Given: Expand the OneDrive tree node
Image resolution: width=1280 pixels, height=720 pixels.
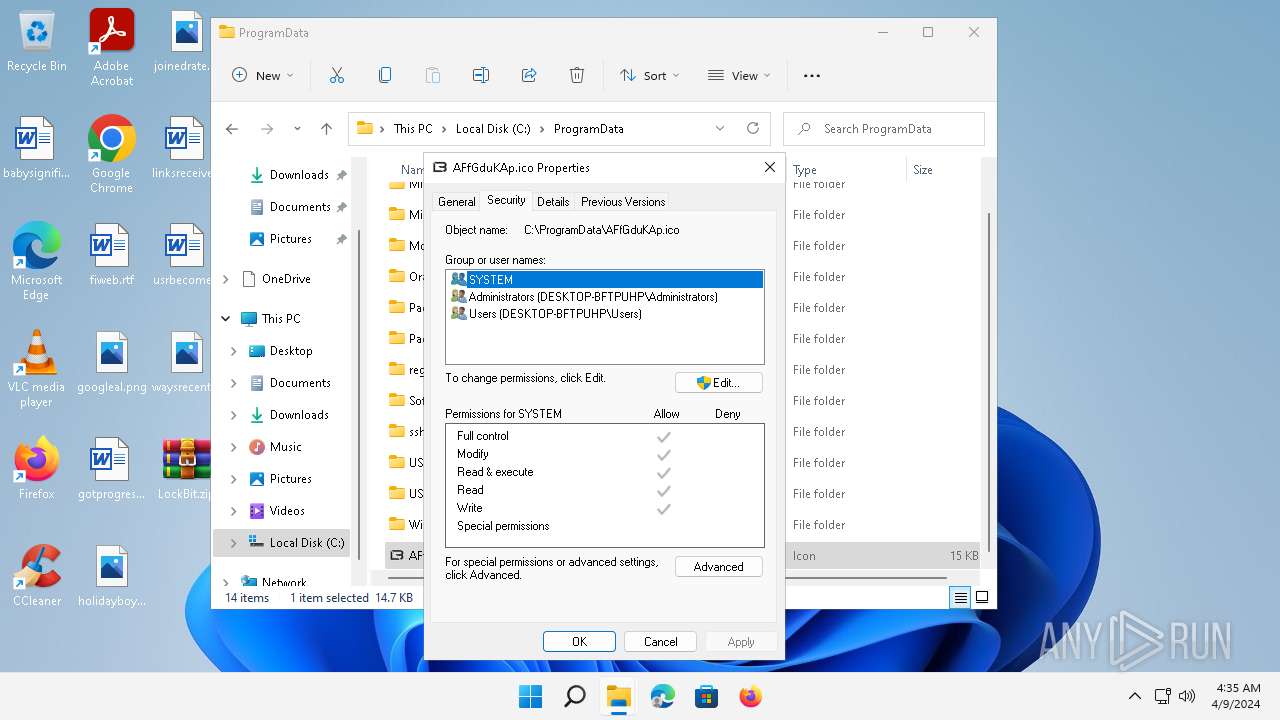Looking at the screenshot, I should pos(226,279).
